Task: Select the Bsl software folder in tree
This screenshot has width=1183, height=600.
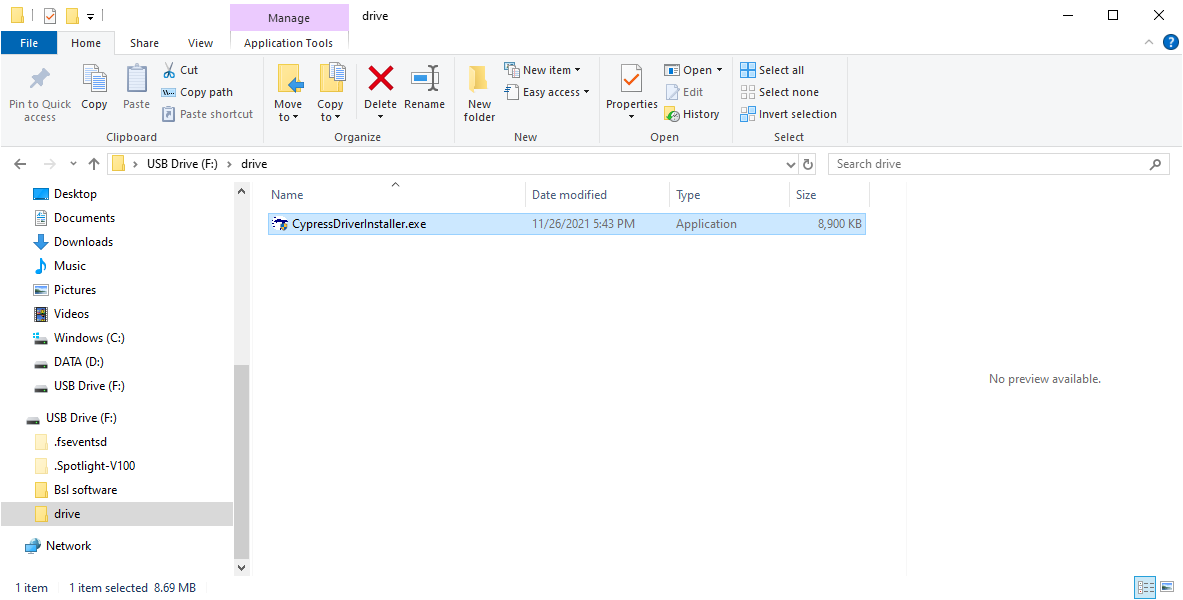Action: [x=85, y=490]
